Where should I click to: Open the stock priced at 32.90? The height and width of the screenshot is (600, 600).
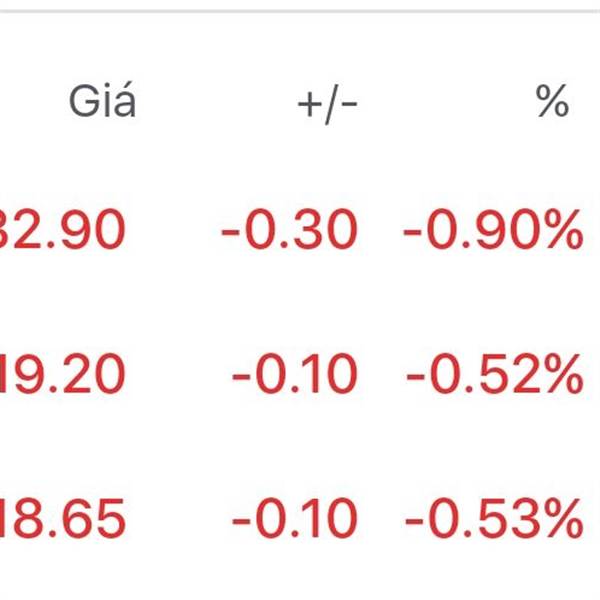pyautogui.click(x=300, y=229)
